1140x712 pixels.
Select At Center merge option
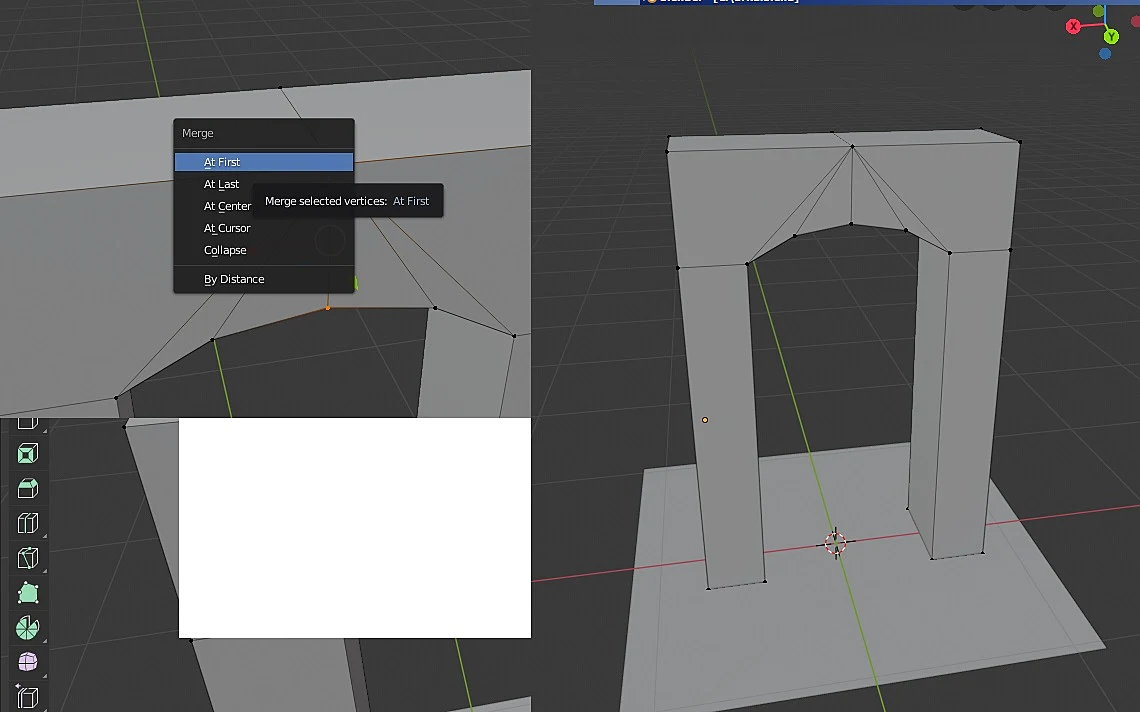(228, 206)
